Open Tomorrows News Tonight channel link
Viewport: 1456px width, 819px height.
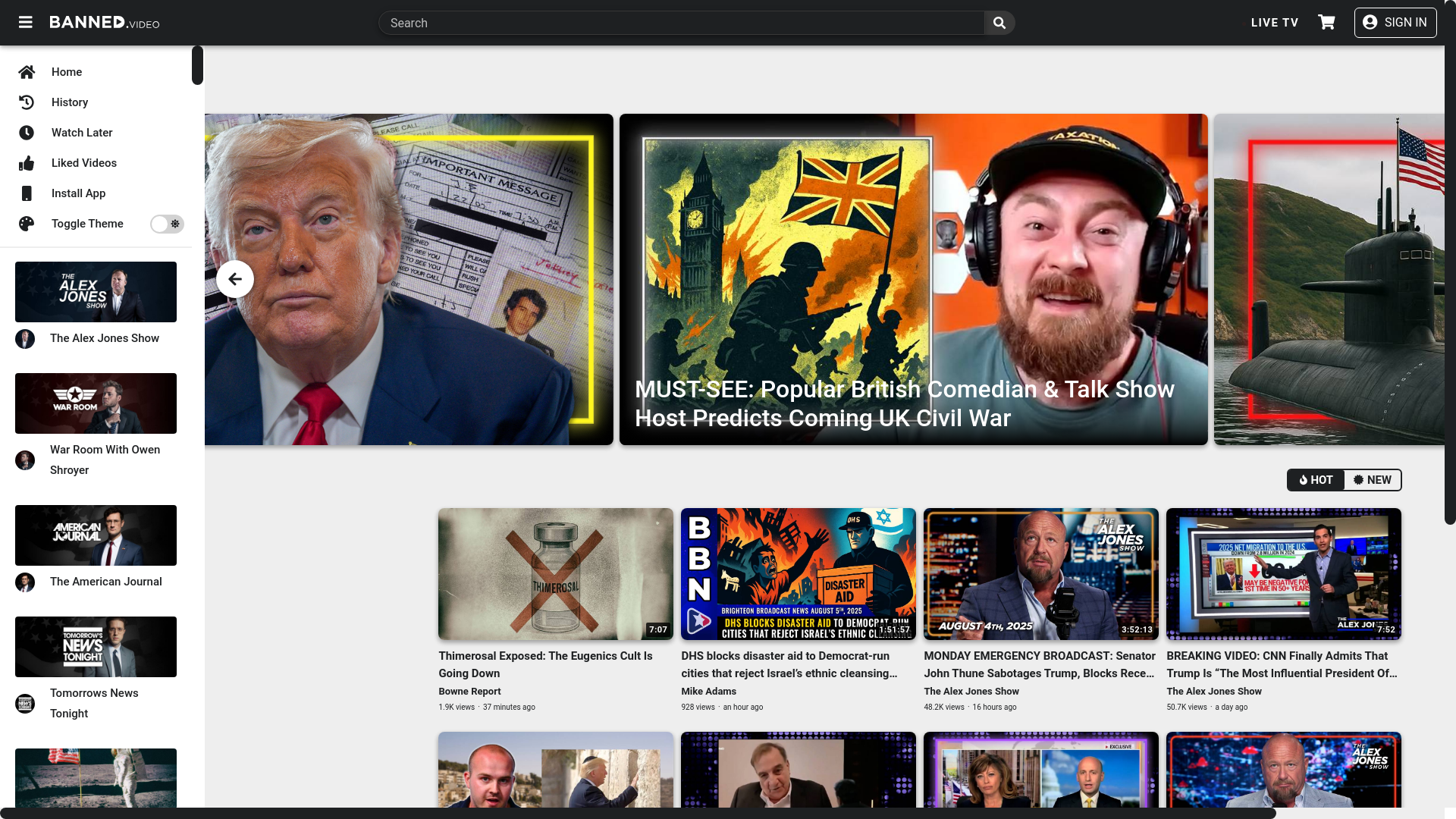[x=94, y=703]
